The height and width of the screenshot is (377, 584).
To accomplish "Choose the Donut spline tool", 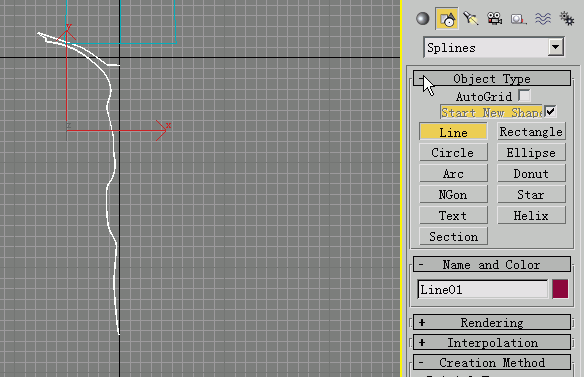I will coord(531,174).
